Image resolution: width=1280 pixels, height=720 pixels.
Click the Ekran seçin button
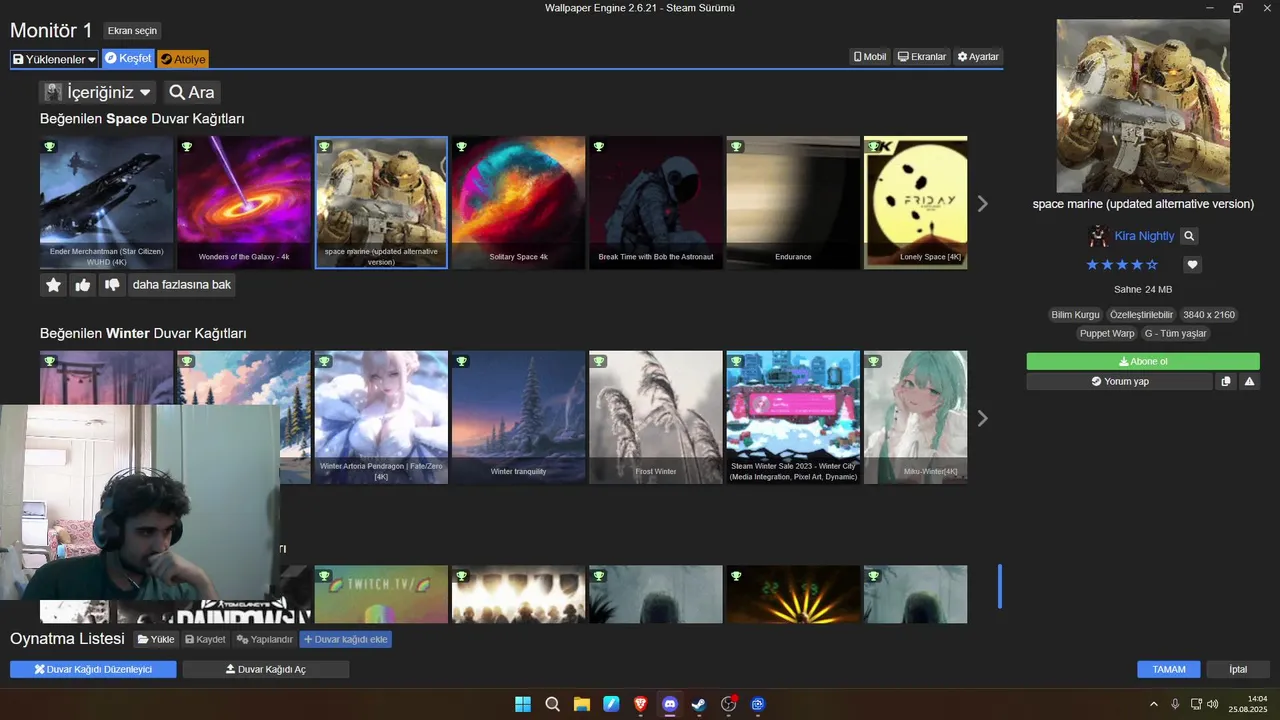[x=132, y=31]
